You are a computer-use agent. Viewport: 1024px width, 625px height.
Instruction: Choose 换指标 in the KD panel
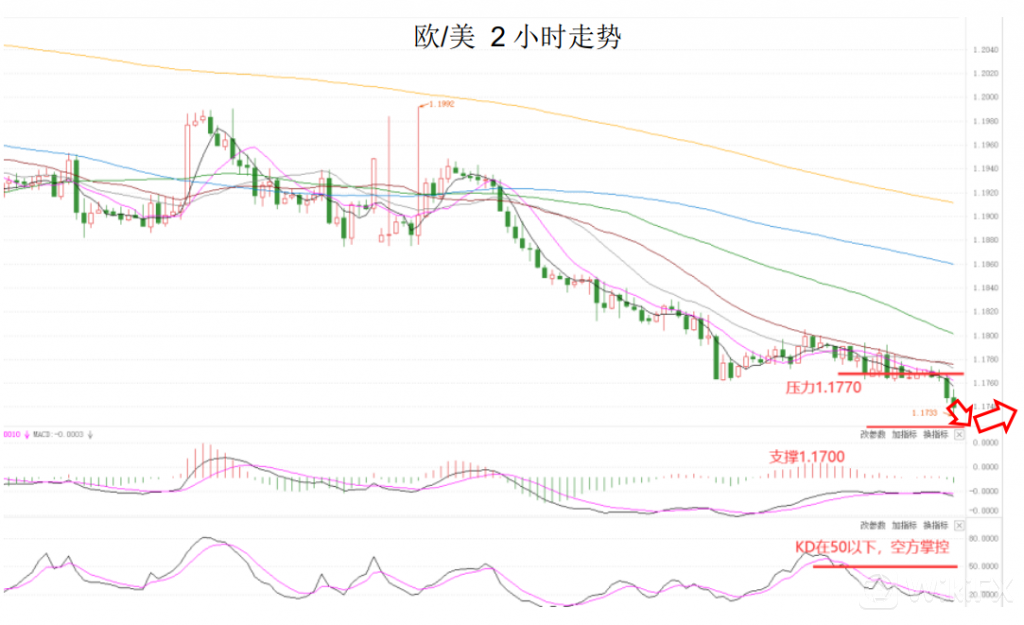pyautogui.click(x=936, y=525)
